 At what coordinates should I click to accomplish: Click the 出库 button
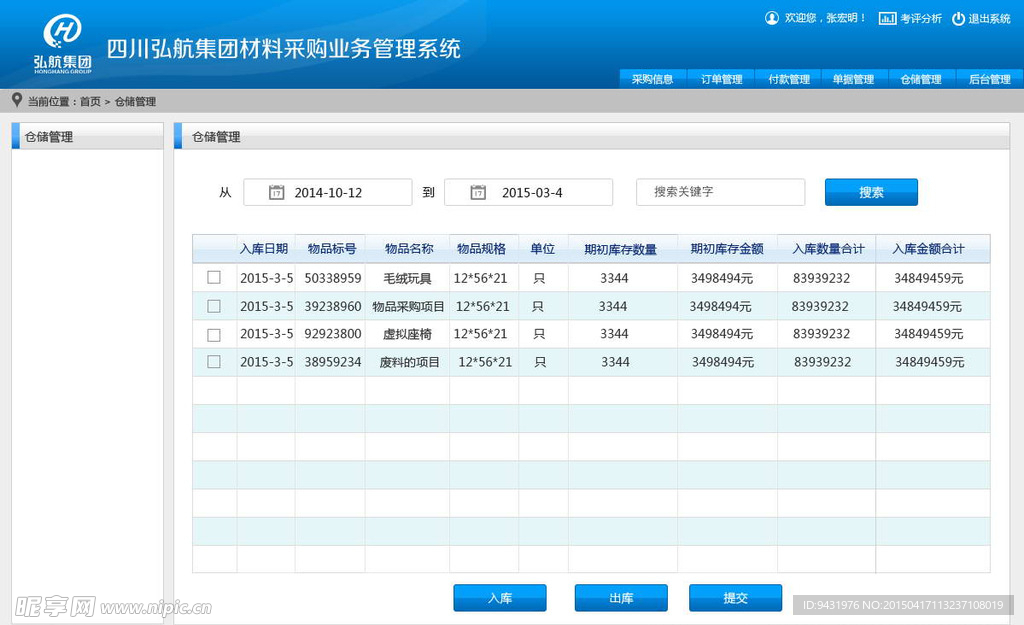[x=621, y=598]
